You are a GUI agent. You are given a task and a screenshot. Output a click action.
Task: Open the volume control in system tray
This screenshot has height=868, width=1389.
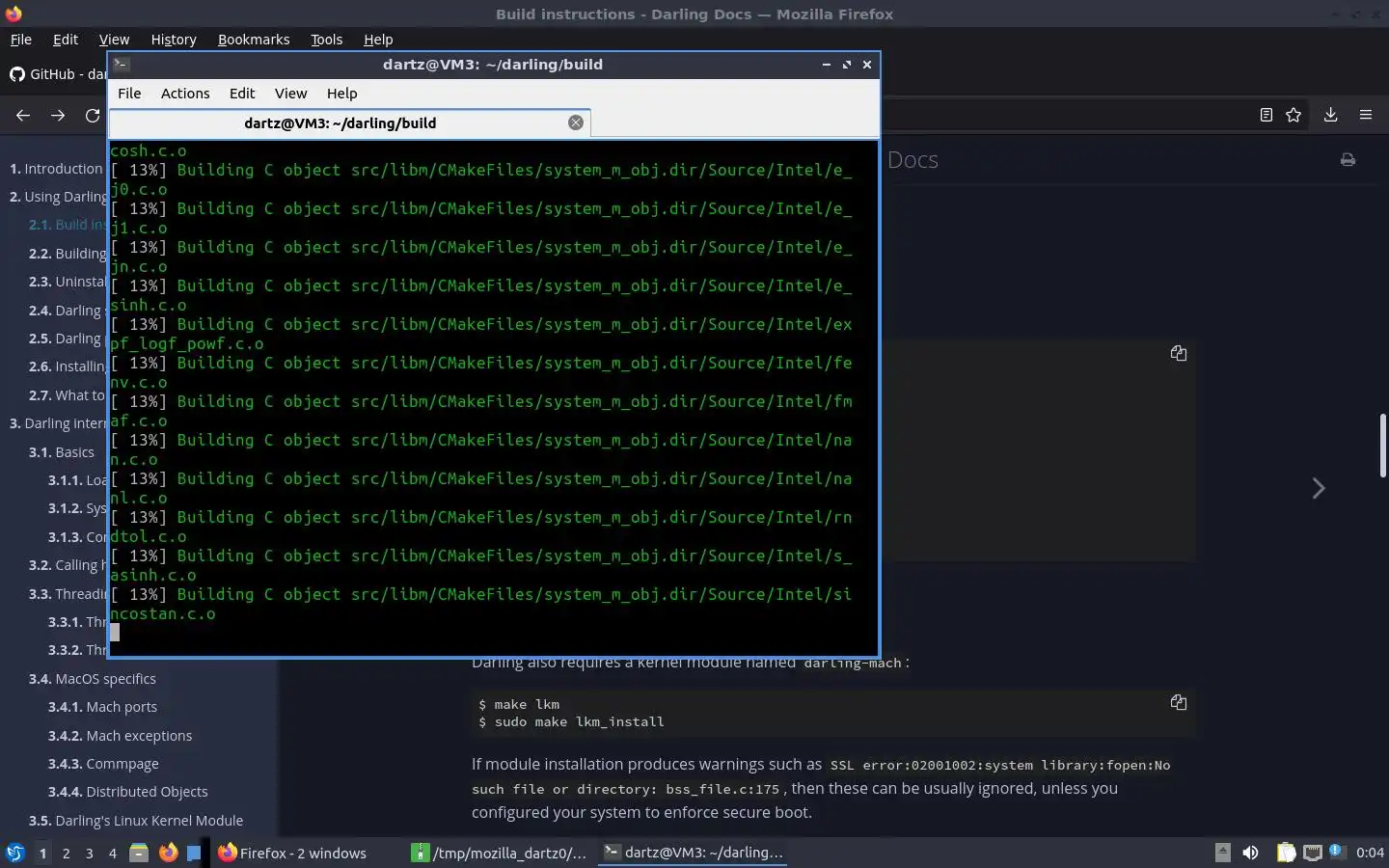(x=1250, y=853)
